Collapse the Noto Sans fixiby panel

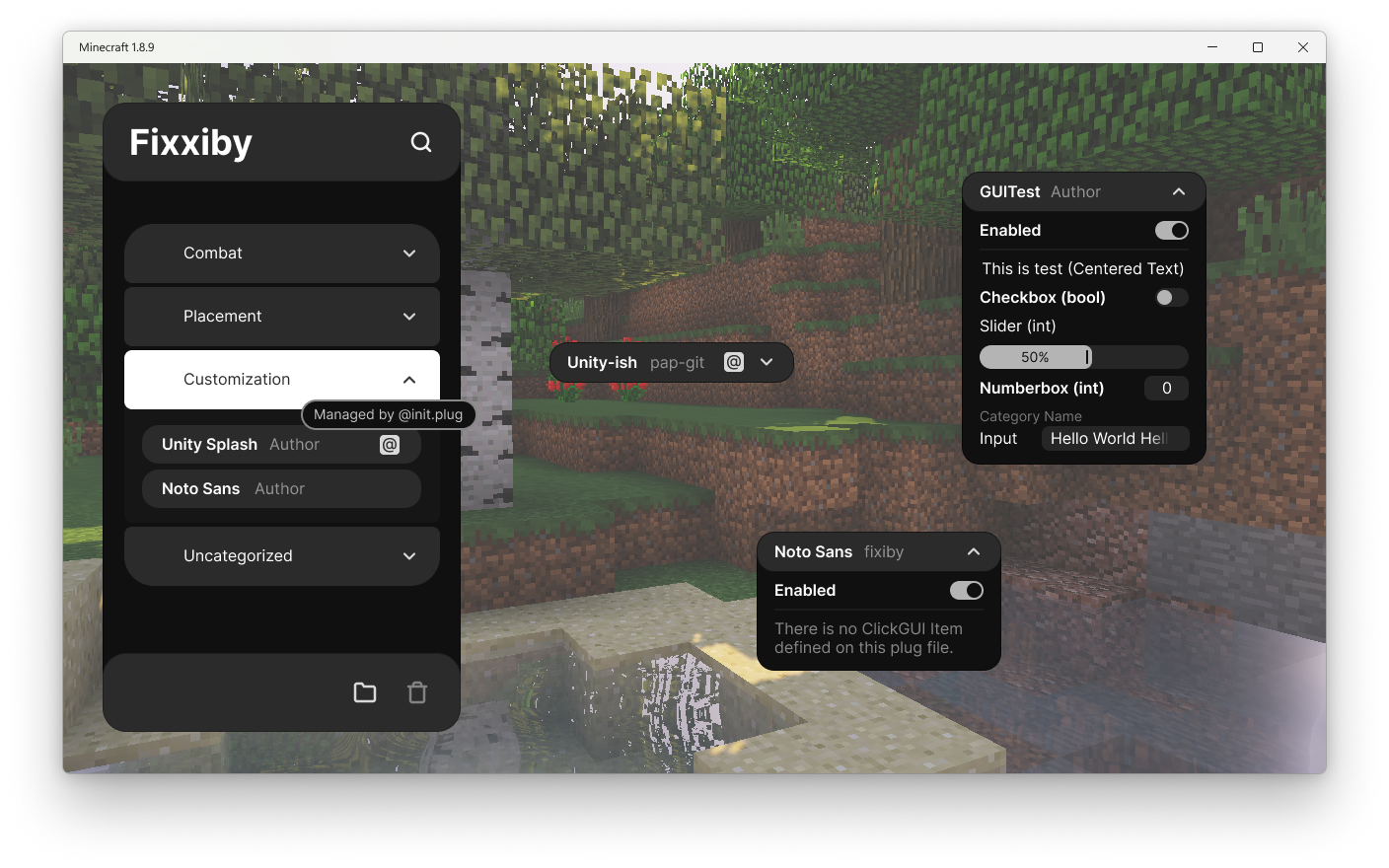[973, 551]
